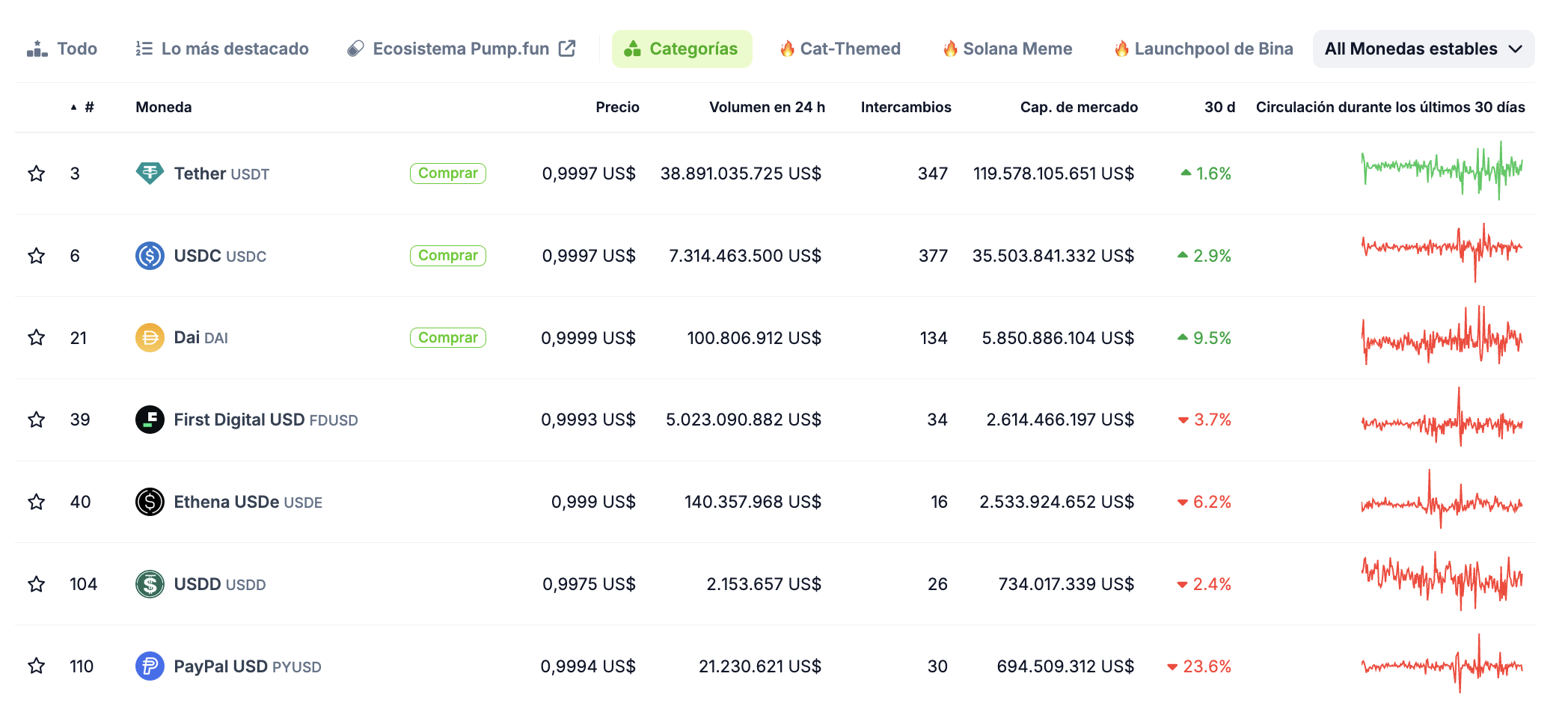The height and width of the screenshot is (706, 1568).
Task: Click the USDC coin logo icon
Action: click(x=150, y=256)
